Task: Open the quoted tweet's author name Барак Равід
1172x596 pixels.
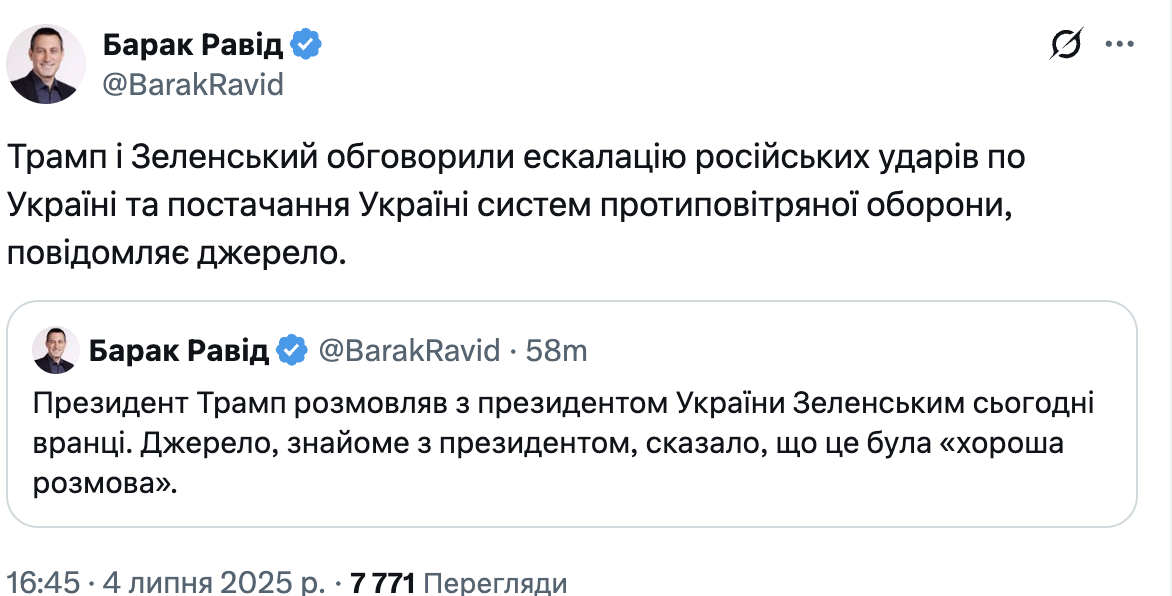Action: coord(178,350)
